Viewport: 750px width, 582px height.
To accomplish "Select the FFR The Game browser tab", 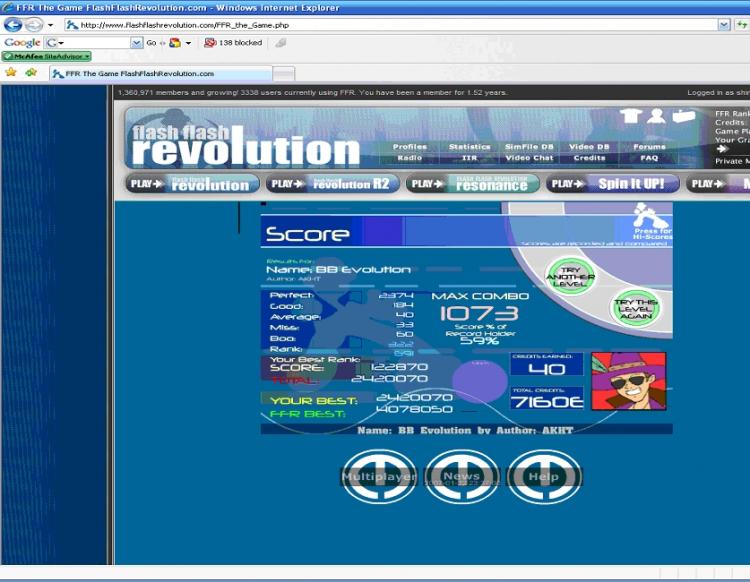I will 161,74.
